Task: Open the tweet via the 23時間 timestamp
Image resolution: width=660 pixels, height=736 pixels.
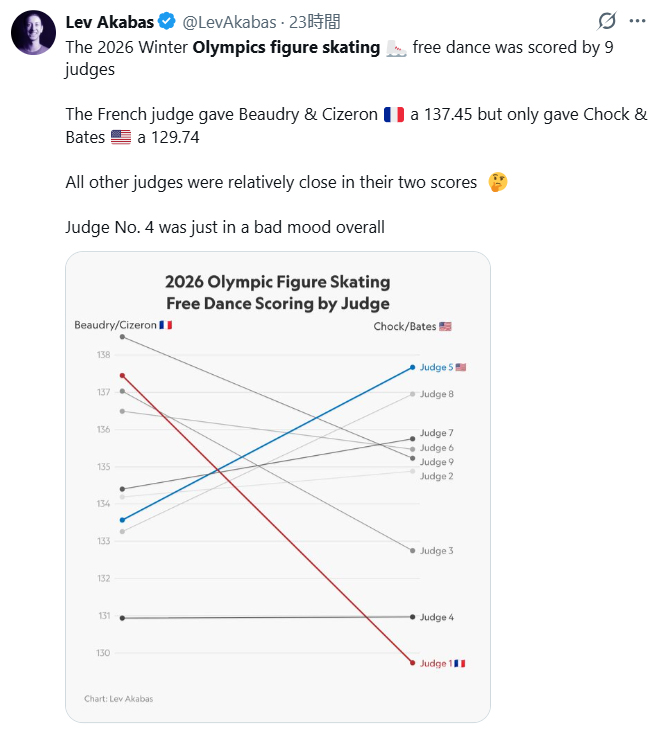Action: 314,22
